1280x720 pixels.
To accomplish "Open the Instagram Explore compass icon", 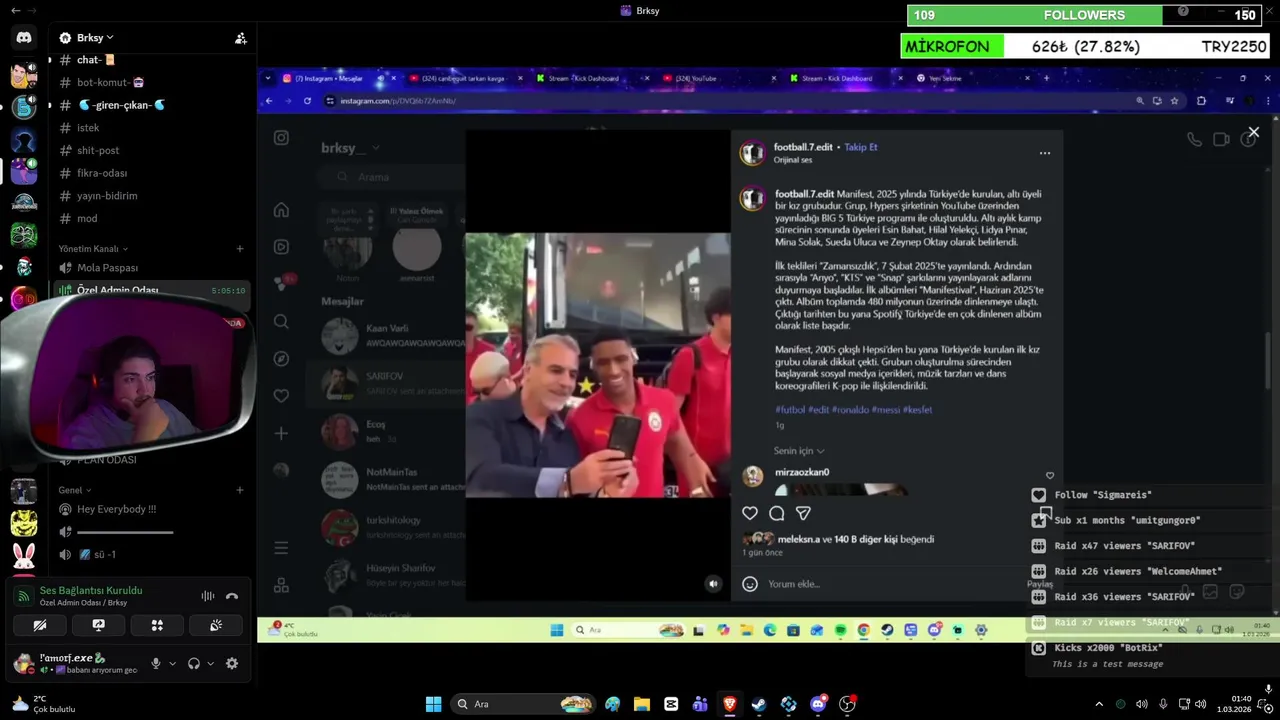I will pyautogui.click(x=281, y=358).
